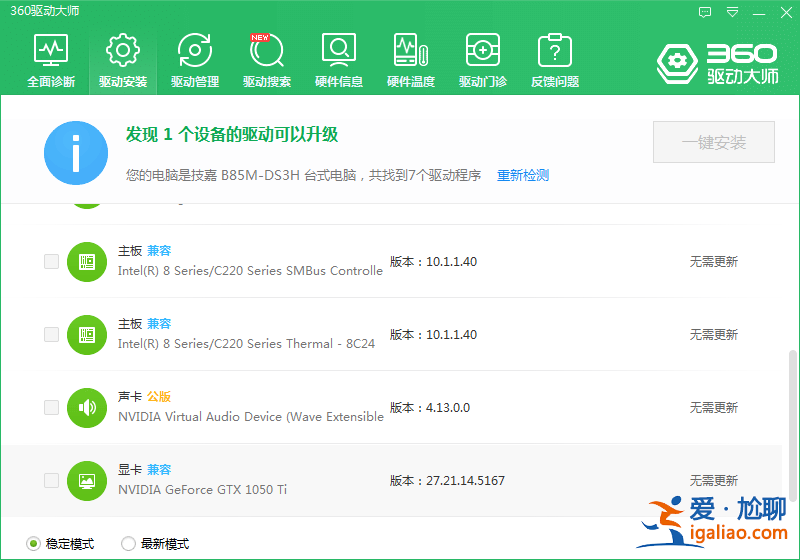Screen dimensions: 800x560
Task: Switch to 驱动安装 driver install tab
Action: point(123,61)
